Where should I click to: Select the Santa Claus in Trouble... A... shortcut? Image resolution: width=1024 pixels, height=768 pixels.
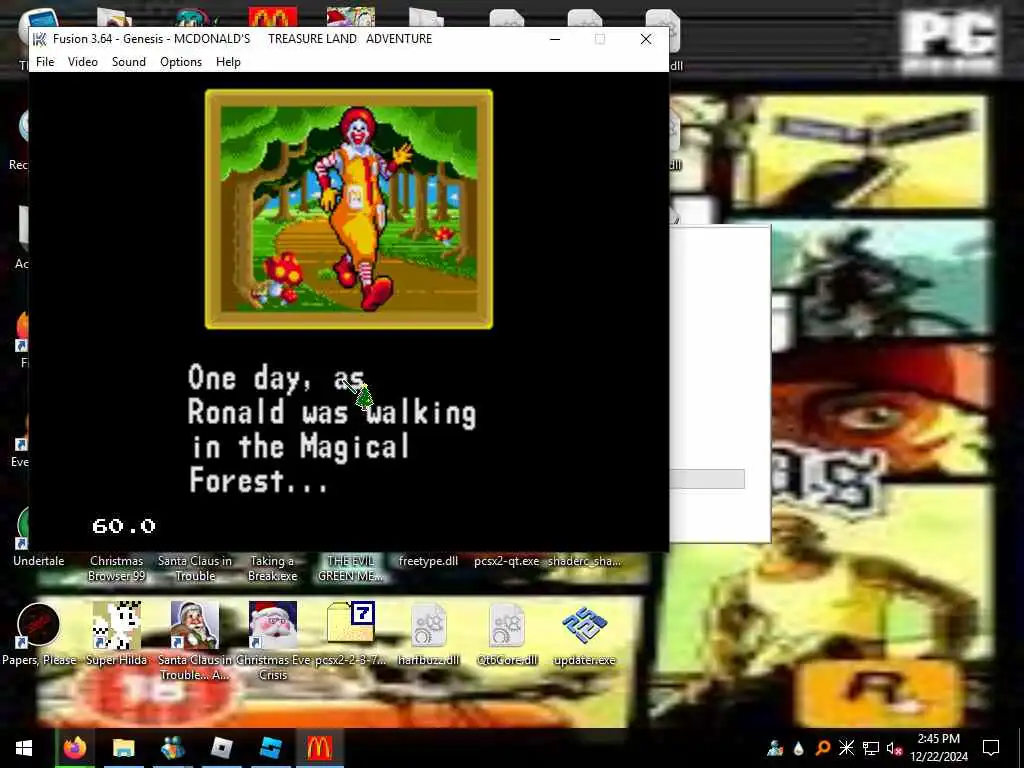pos(195,640)
